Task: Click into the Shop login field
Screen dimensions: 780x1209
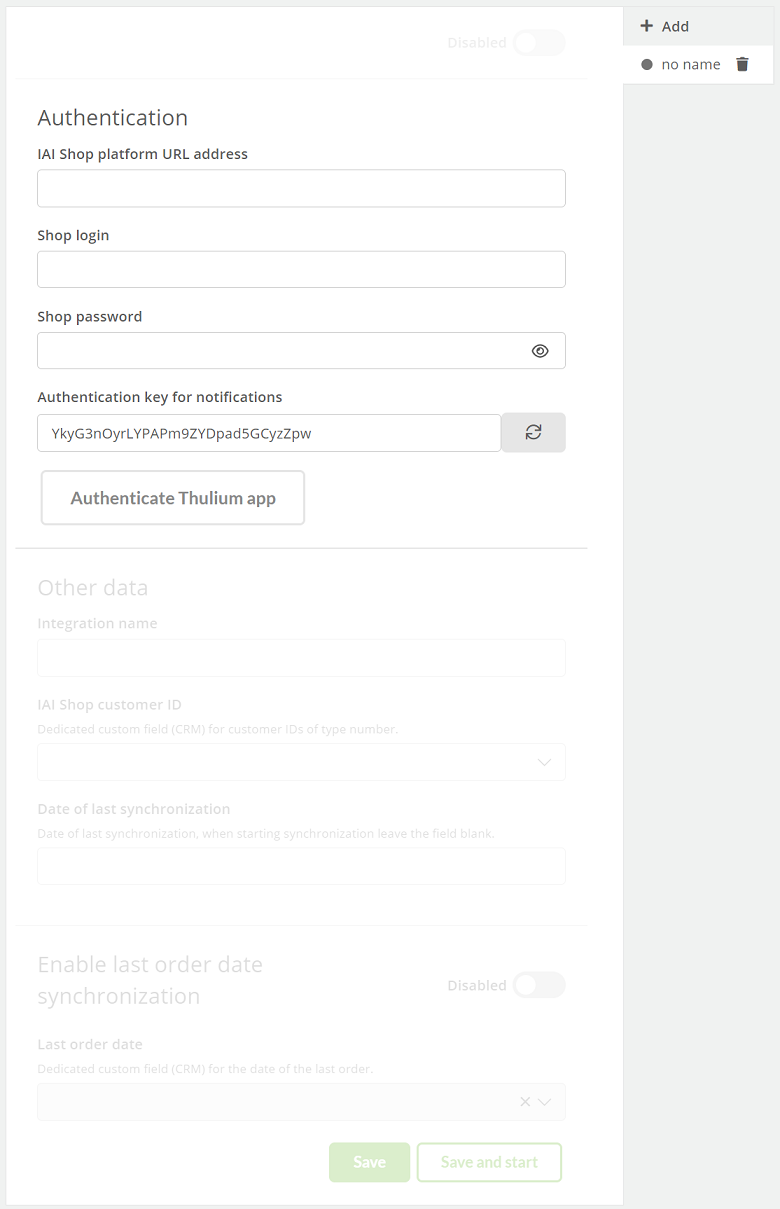Action: (301, 269)
